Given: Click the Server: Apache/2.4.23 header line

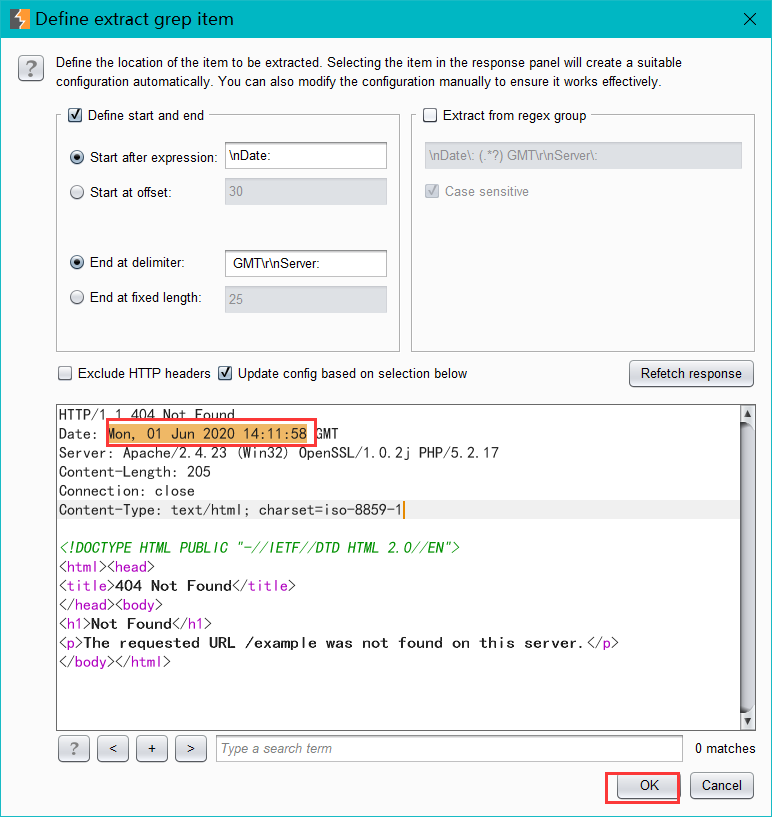Looking at the screenshot, I should [279, 453].
